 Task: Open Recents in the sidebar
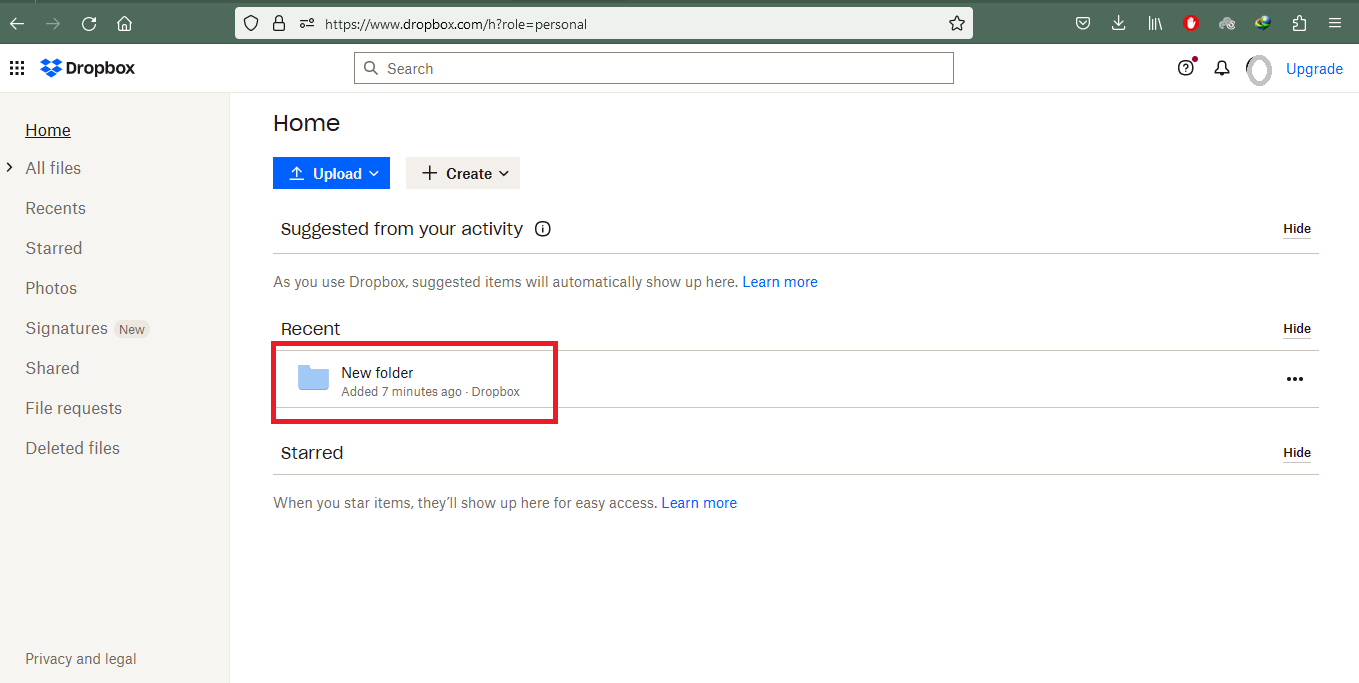coord(55,208)
